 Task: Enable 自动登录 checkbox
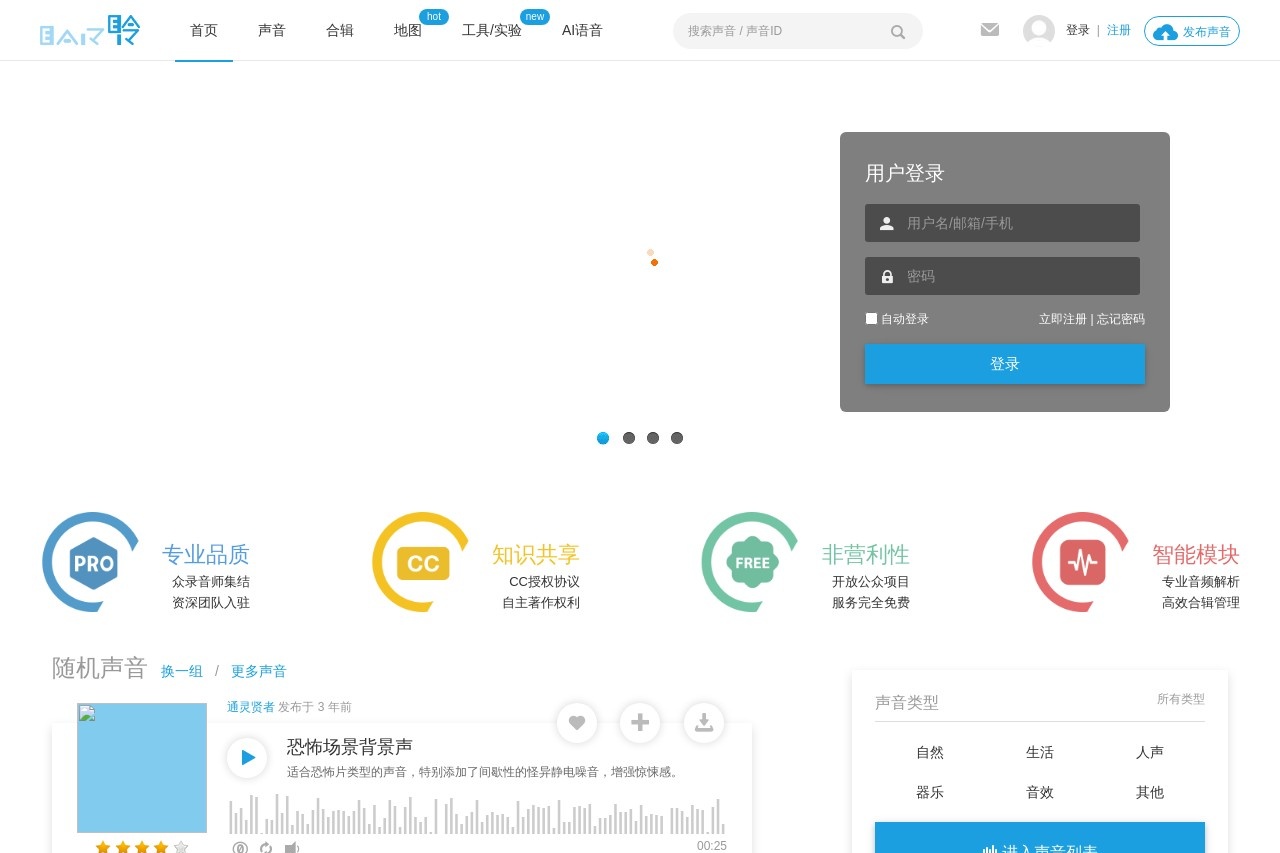pyautogui.click(x=871, y=318)
